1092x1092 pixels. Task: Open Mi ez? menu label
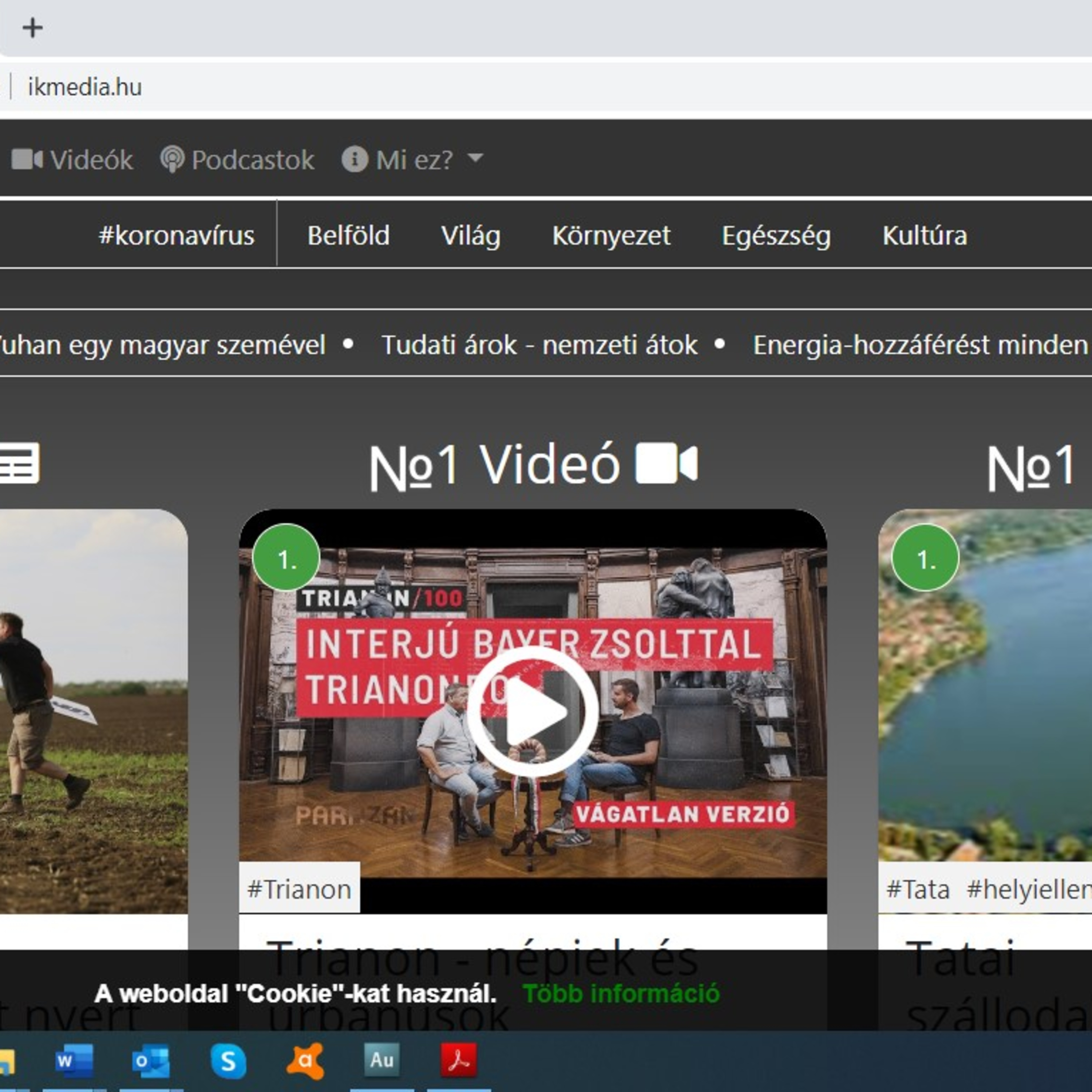(x=414, y=160)
